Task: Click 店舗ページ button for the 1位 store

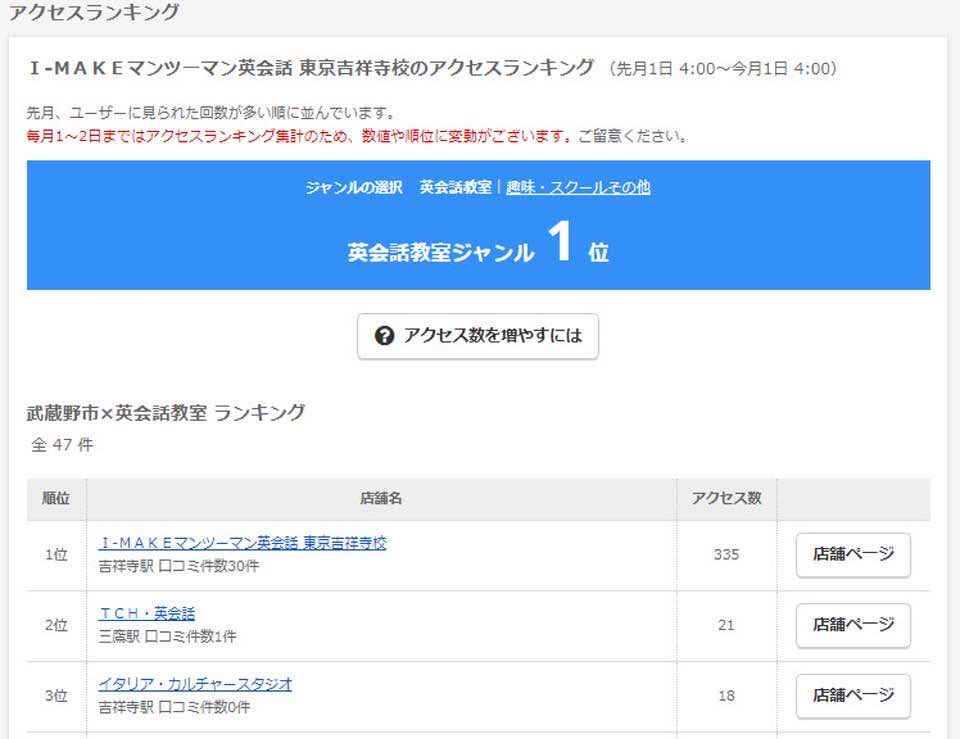Action: pos(853,555)
